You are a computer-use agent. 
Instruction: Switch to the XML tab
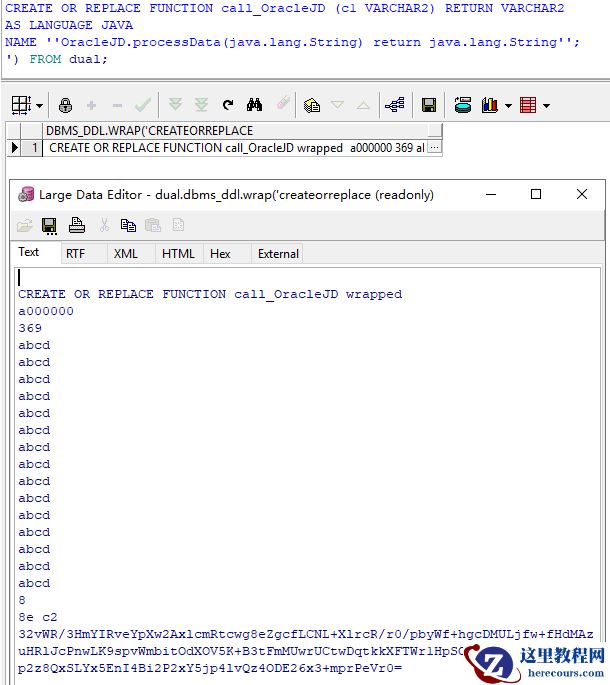(126, 254)
